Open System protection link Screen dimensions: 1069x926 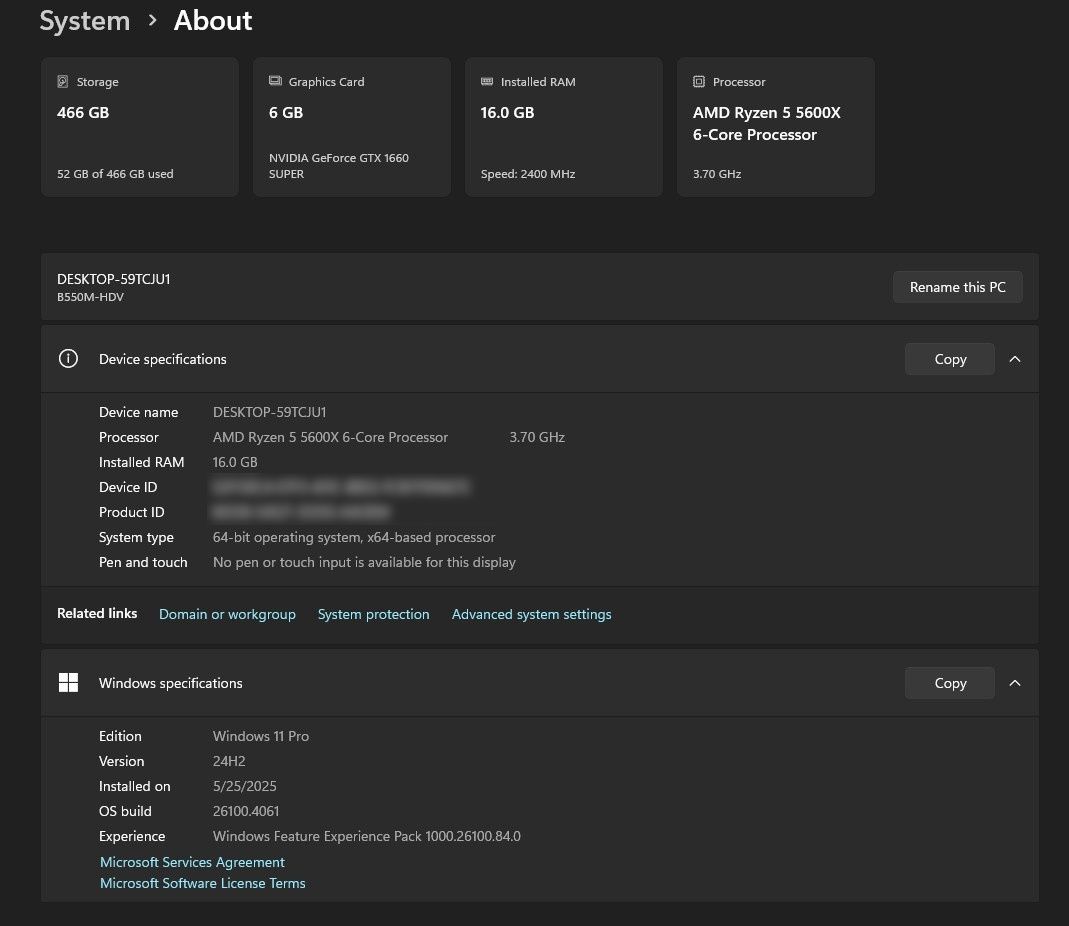tap(374, 614)
